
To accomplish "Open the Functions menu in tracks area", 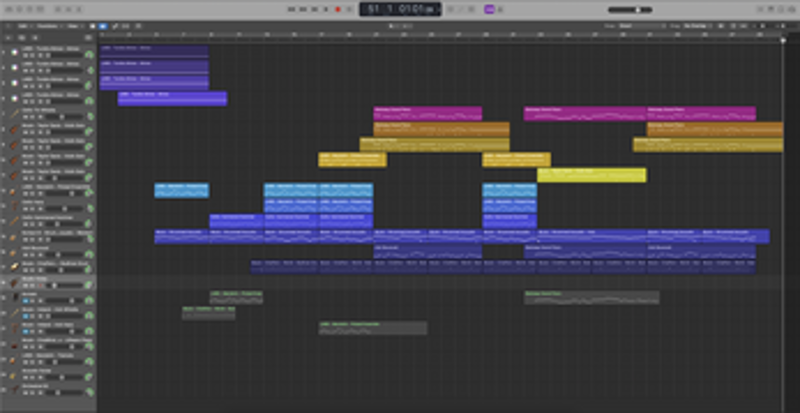I will coord(48,26).
